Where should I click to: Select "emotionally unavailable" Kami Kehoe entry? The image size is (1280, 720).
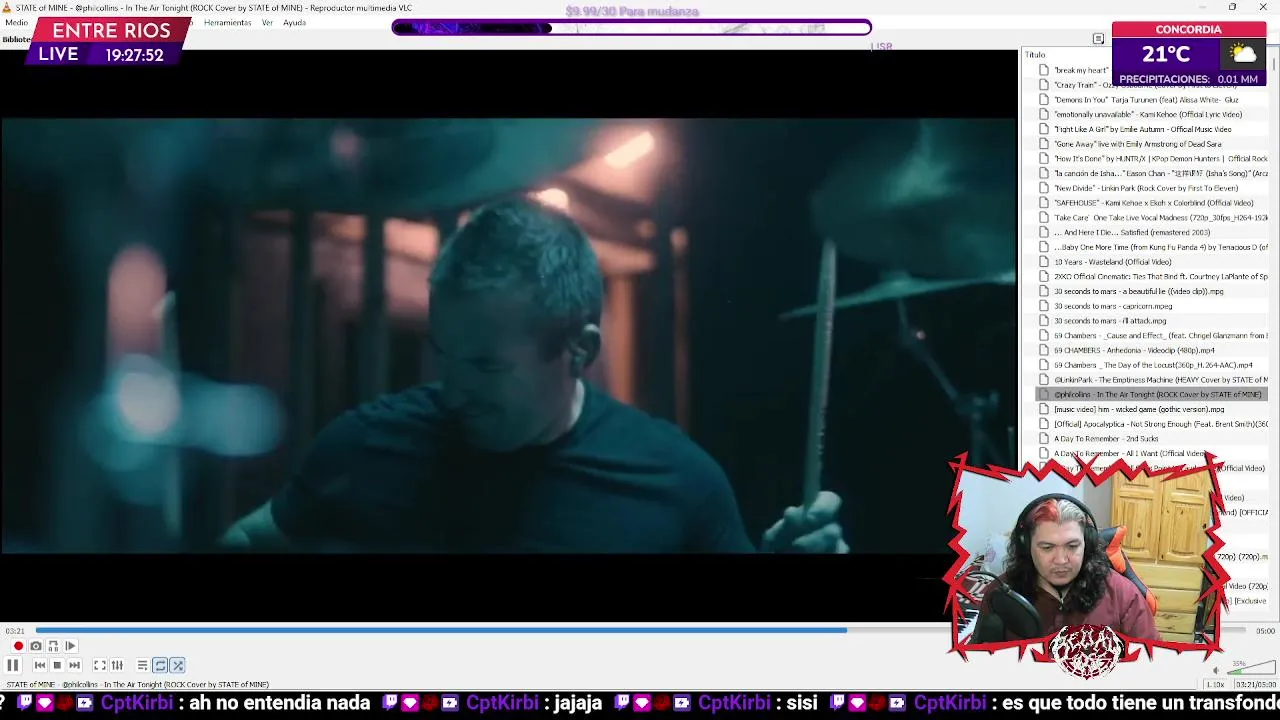point(1152,114)
